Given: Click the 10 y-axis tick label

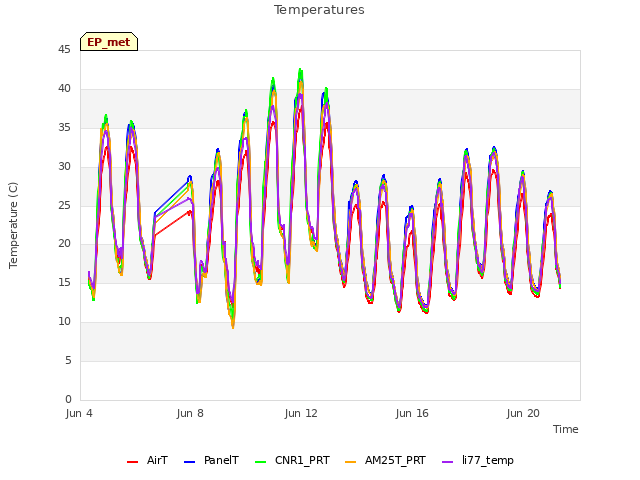Looking at the screenshot, I should point(64,322).
